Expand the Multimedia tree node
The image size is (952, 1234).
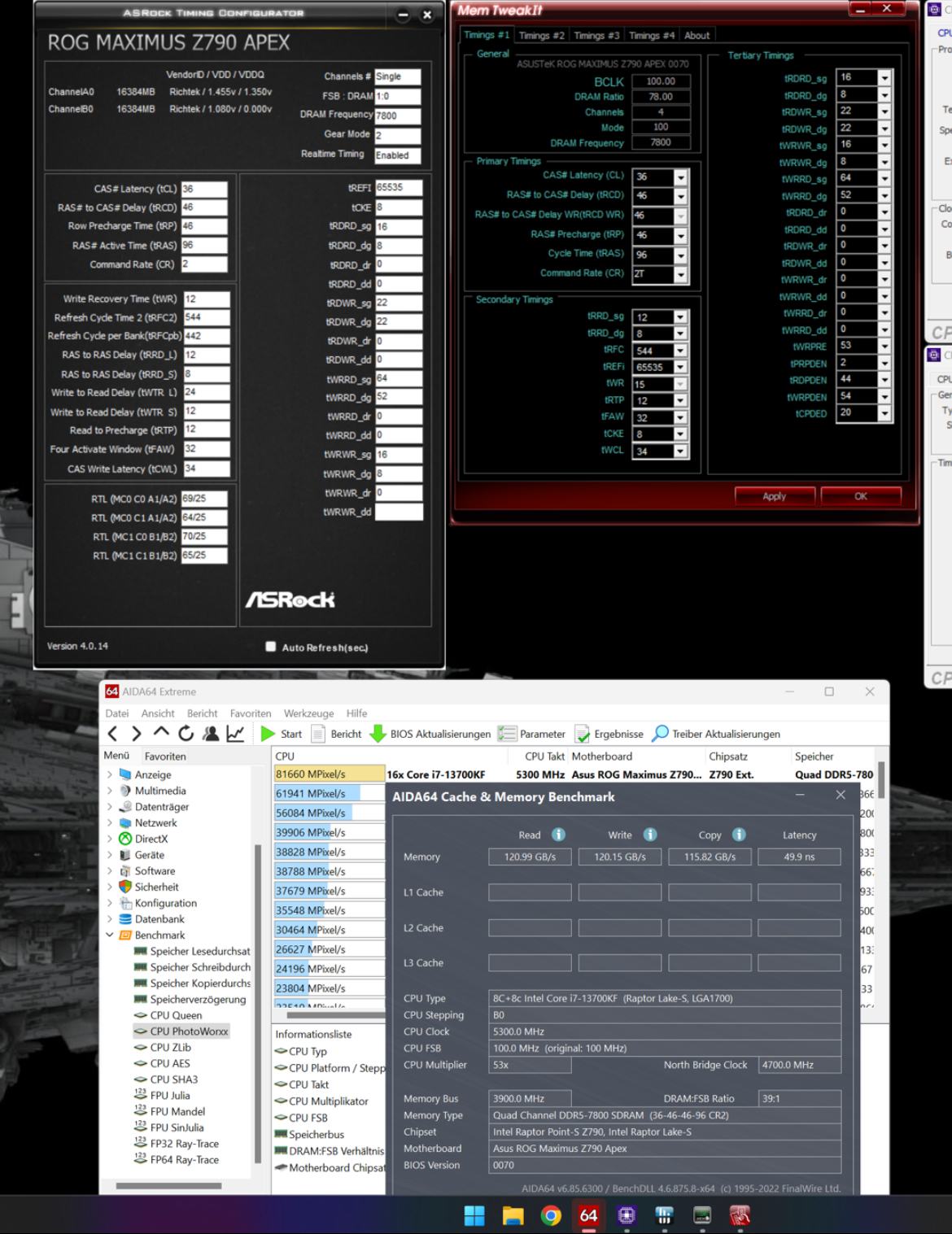[x=110, y=791]
